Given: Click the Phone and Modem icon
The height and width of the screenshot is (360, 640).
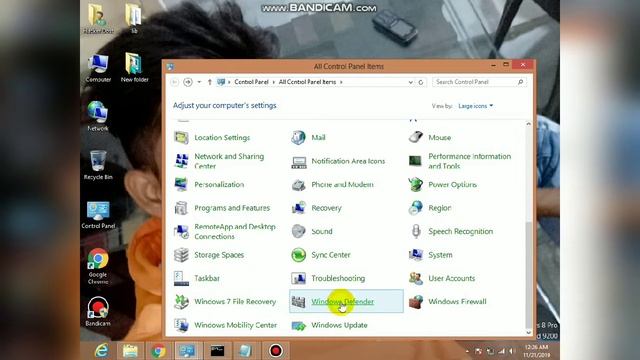Looking at the screenshot, I should click(x=298, y=185).
